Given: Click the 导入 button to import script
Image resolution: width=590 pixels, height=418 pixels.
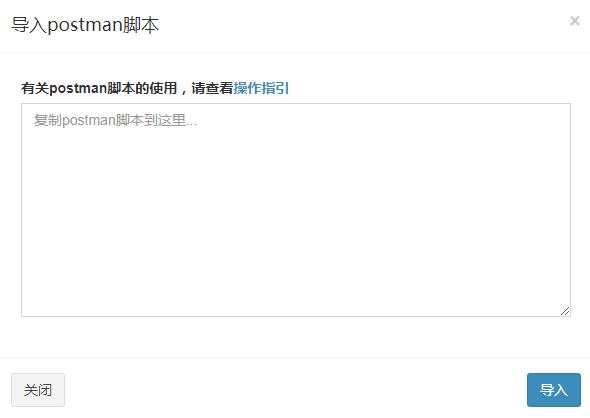Looking at the screenshot, I should (x=554, y=390).
